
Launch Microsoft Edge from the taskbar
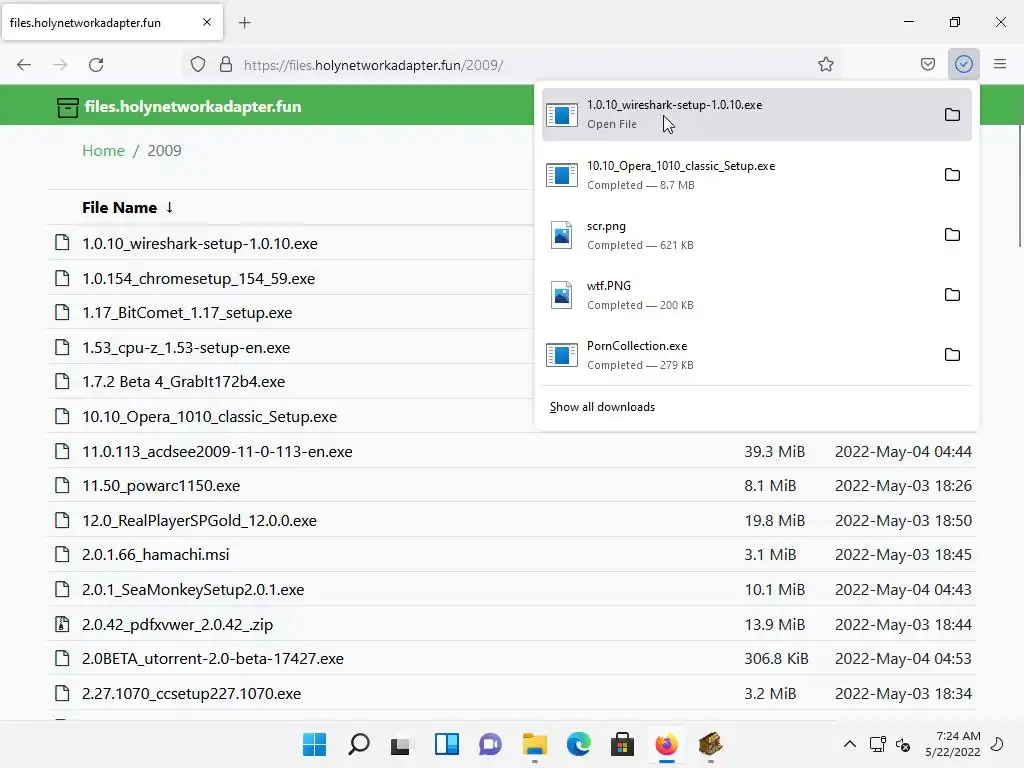click(579, 744)
